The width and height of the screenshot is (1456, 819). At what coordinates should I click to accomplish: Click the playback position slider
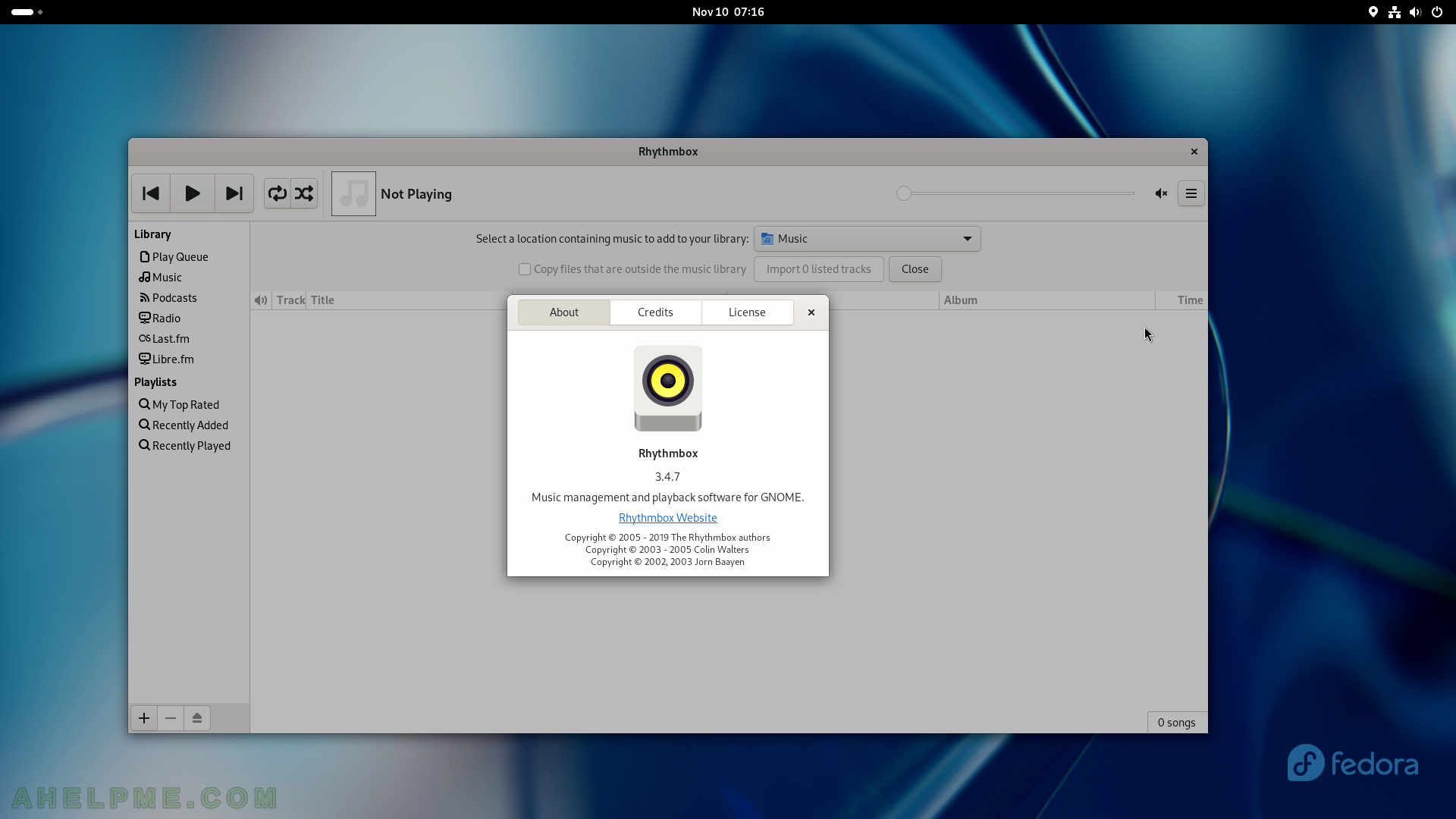point(1015,193)
